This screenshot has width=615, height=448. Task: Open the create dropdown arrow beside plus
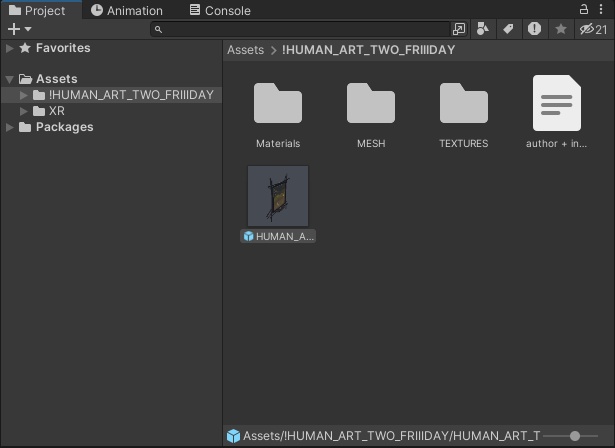pos(28,29)
